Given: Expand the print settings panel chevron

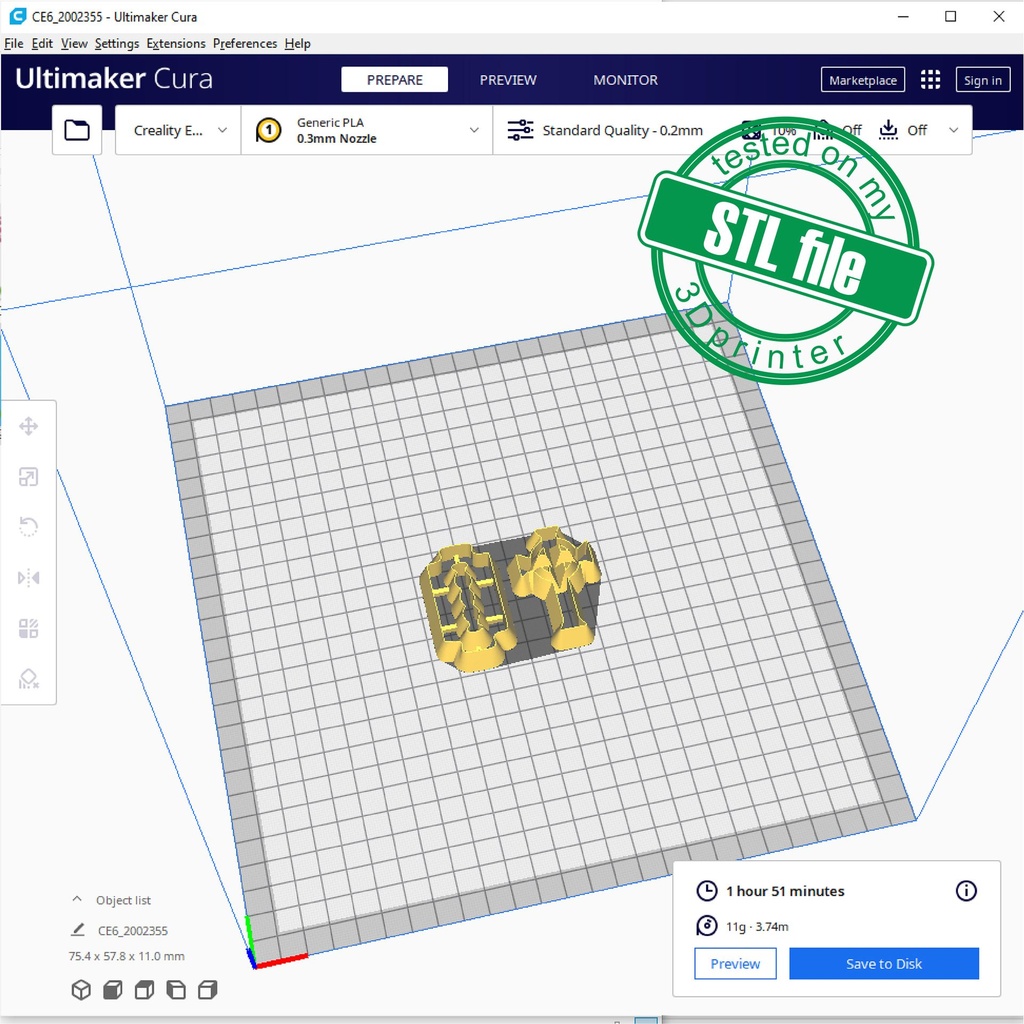Looking at the screenshot, I should pos(953,130).
